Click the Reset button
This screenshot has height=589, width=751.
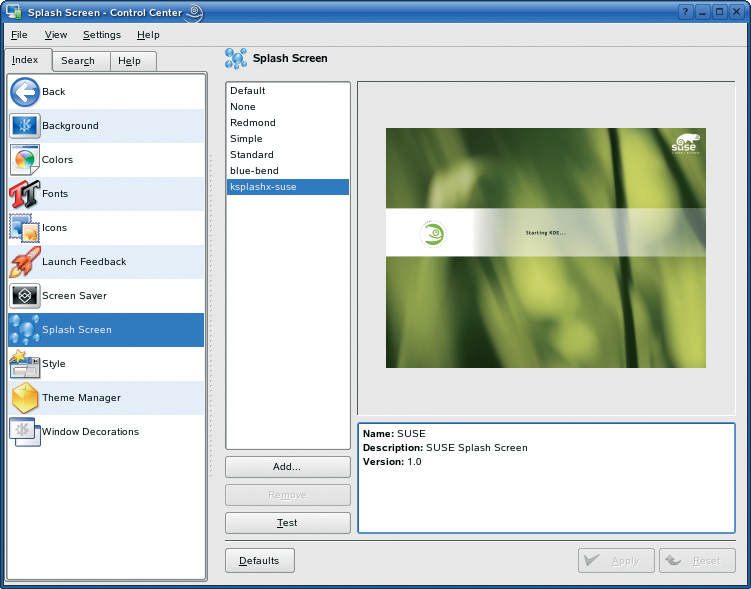click(x=697, y=561)
